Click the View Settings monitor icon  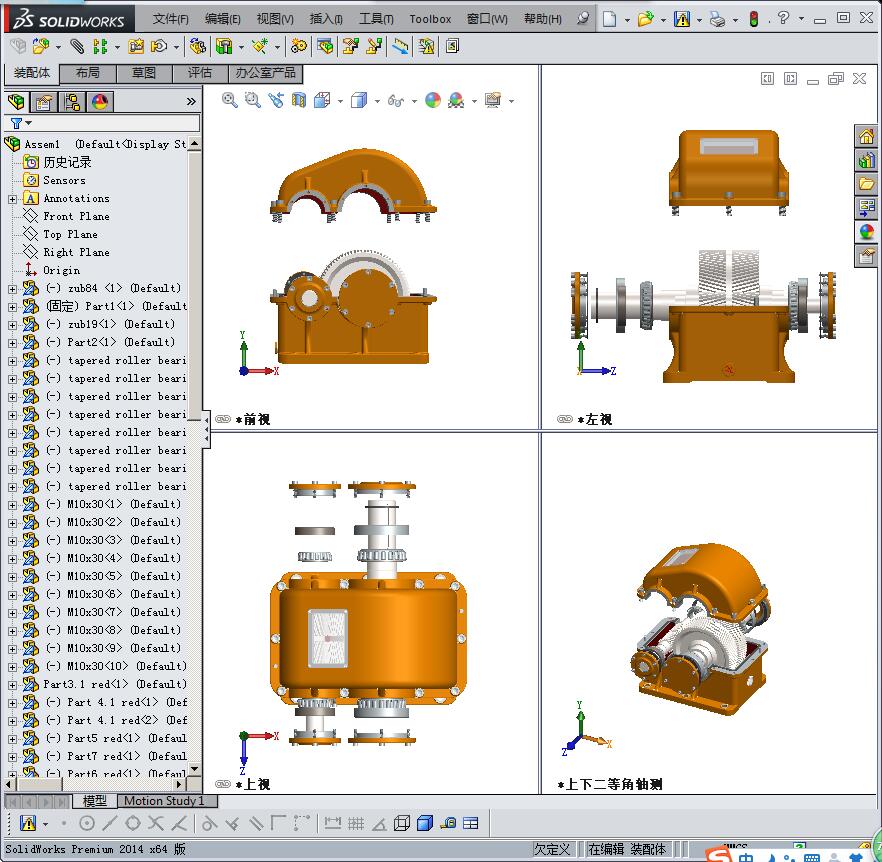pyautogui.click(x=493, y=100)
